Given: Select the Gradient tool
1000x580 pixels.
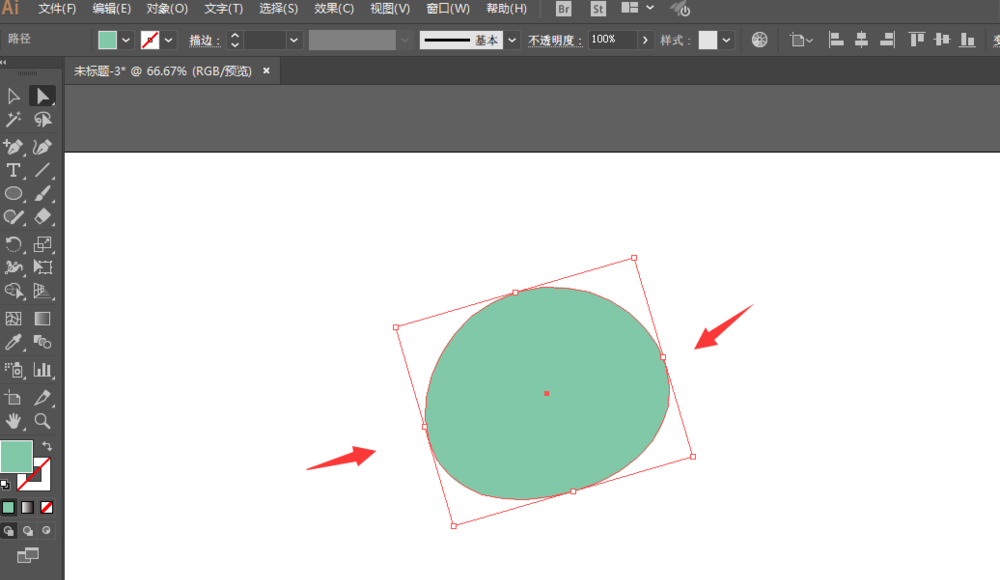Looking at the screenshot, I should point(42,318).
